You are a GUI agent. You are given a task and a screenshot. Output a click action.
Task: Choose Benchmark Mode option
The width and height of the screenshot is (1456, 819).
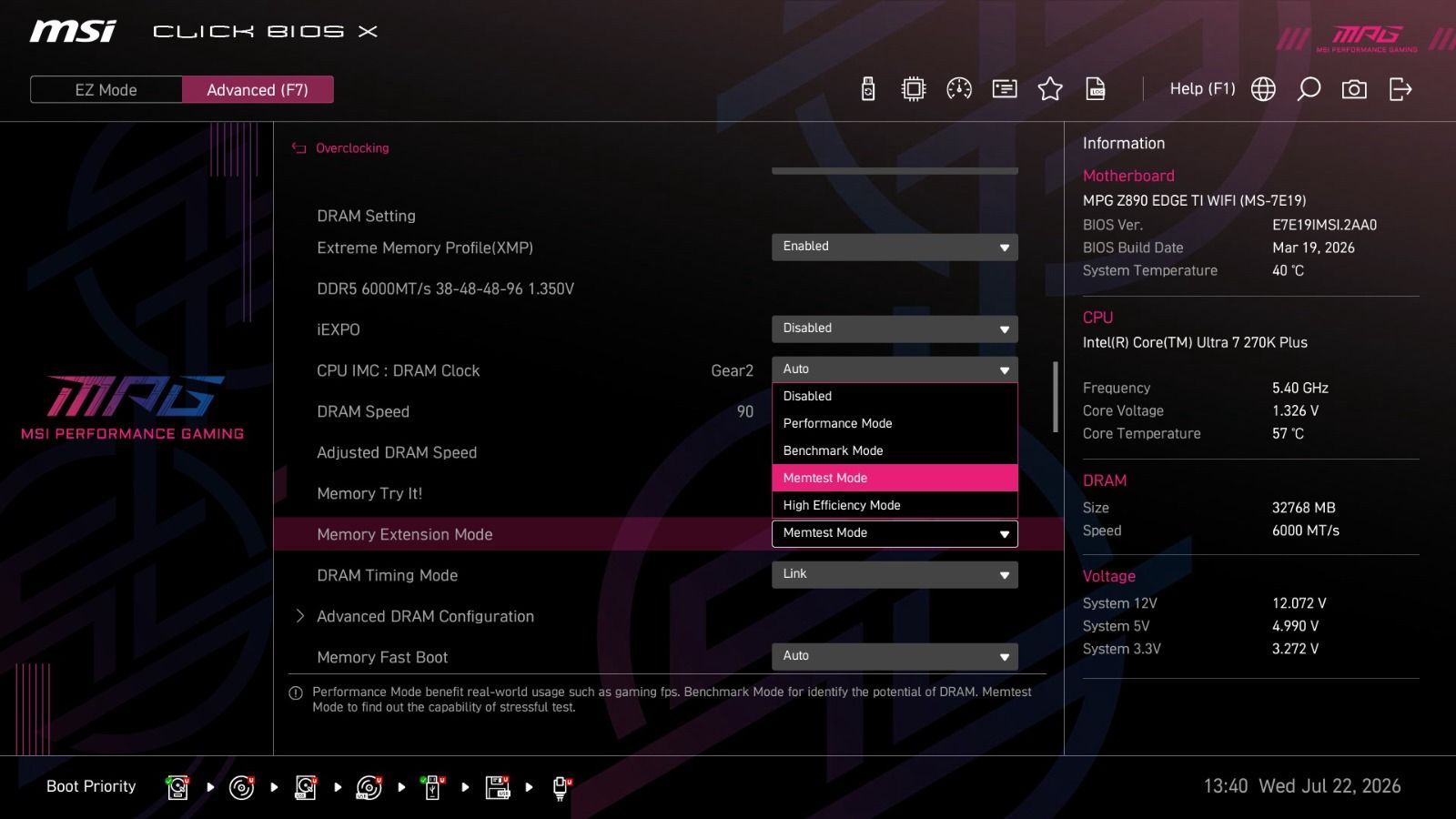(895, 450)
